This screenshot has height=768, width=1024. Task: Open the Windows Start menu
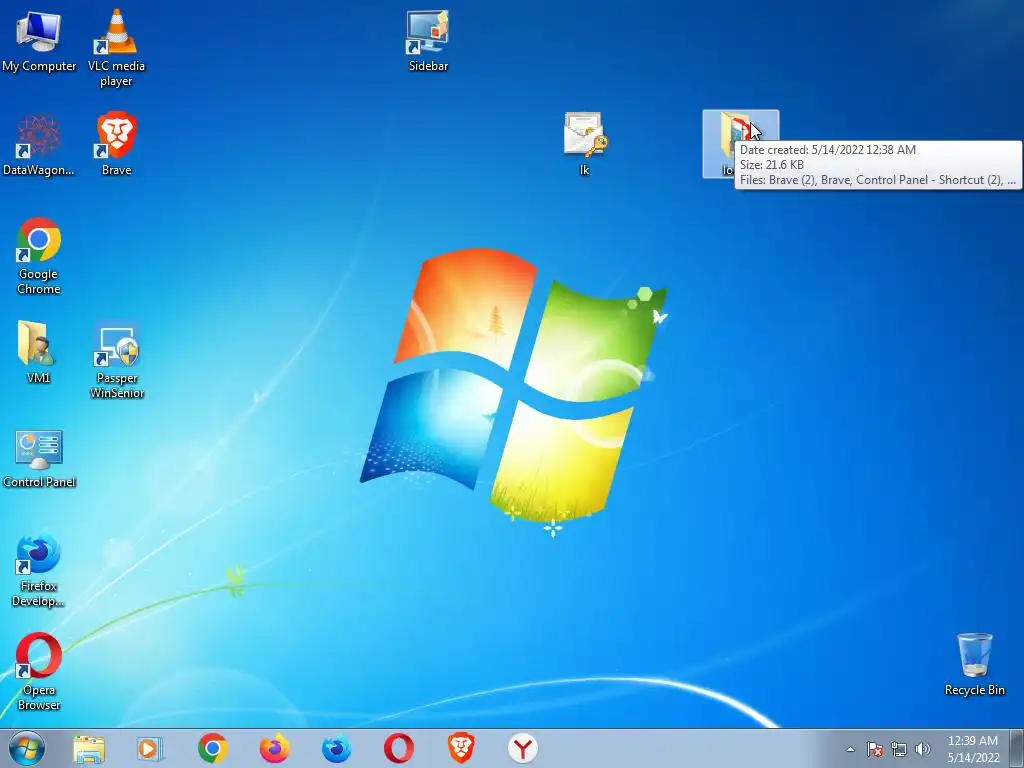click(26, 748)
